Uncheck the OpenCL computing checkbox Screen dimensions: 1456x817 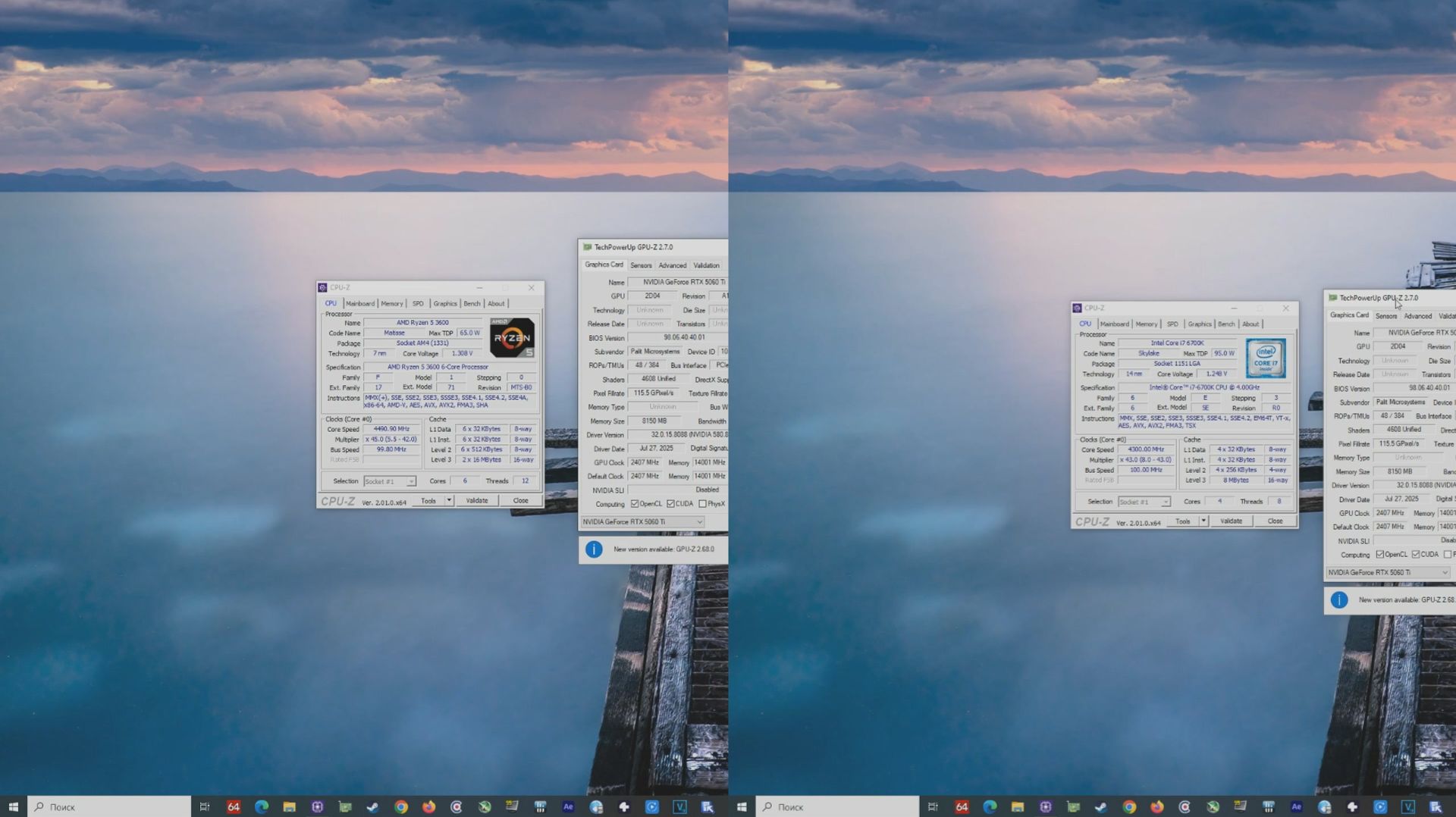(x=635, y=503)
